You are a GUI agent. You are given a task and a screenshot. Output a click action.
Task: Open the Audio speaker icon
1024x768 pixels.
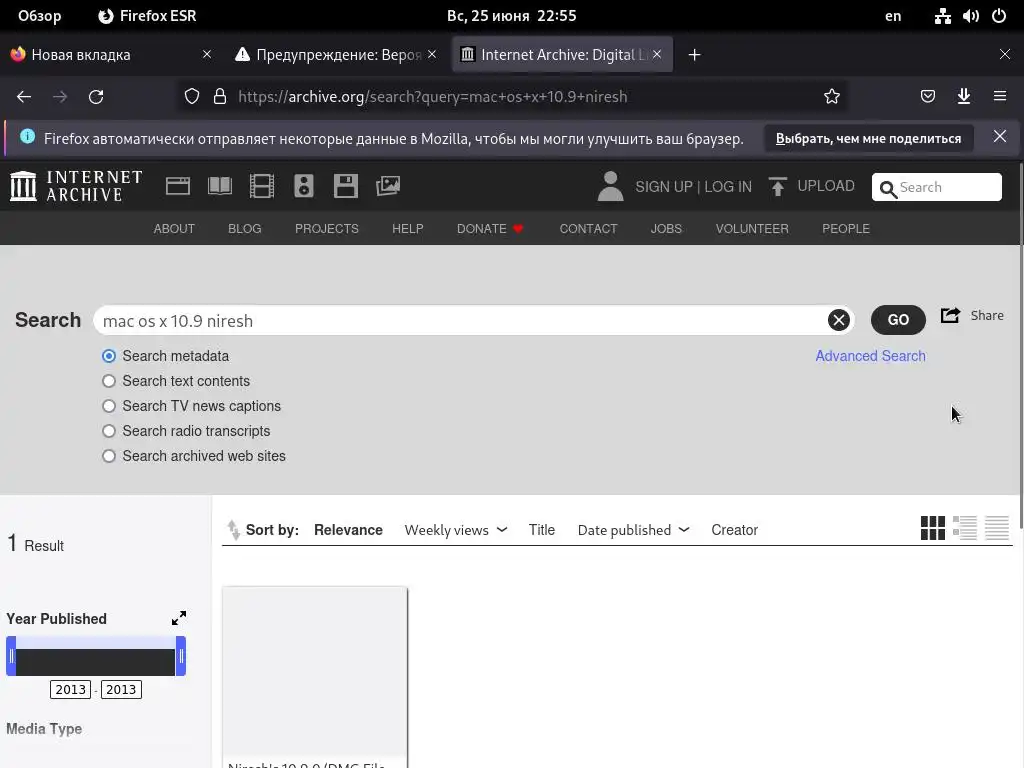[x=304, y=186]
